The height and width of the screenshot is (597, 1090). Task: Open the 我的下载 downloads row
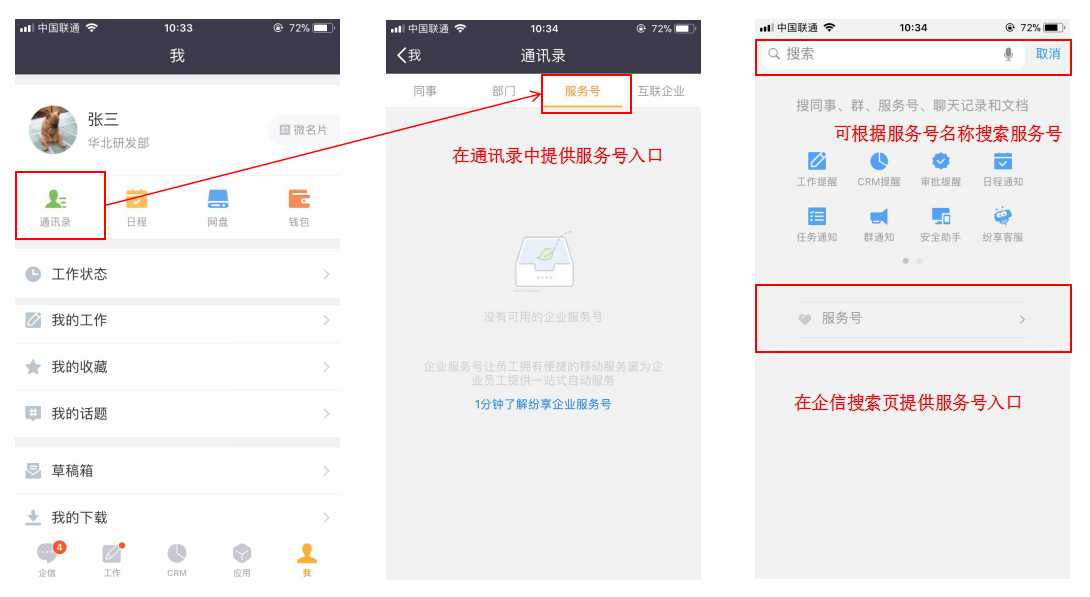pyautogui.click(x=177, y=517)
